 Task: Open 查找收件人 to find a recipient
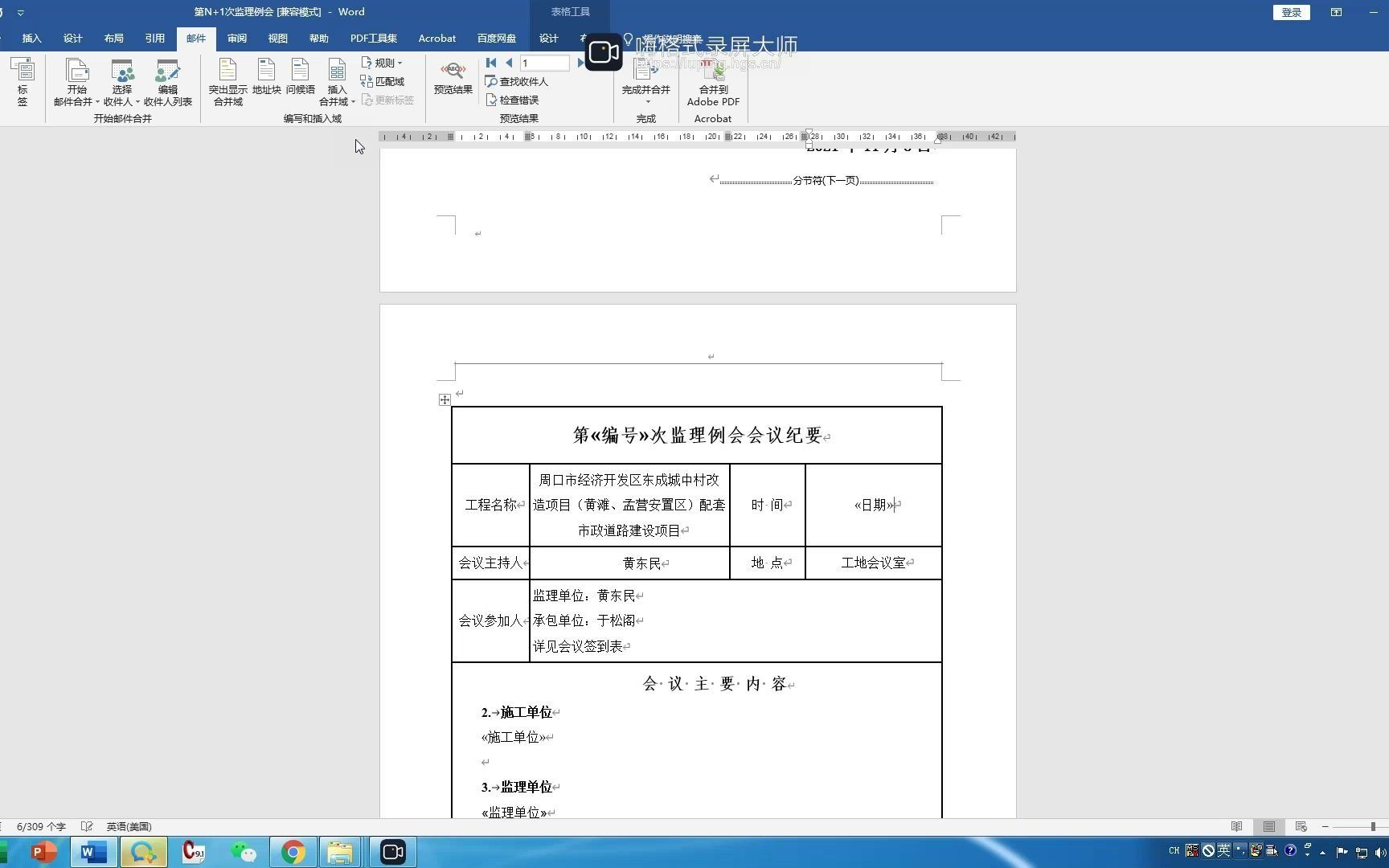click(x=517, y=81)
